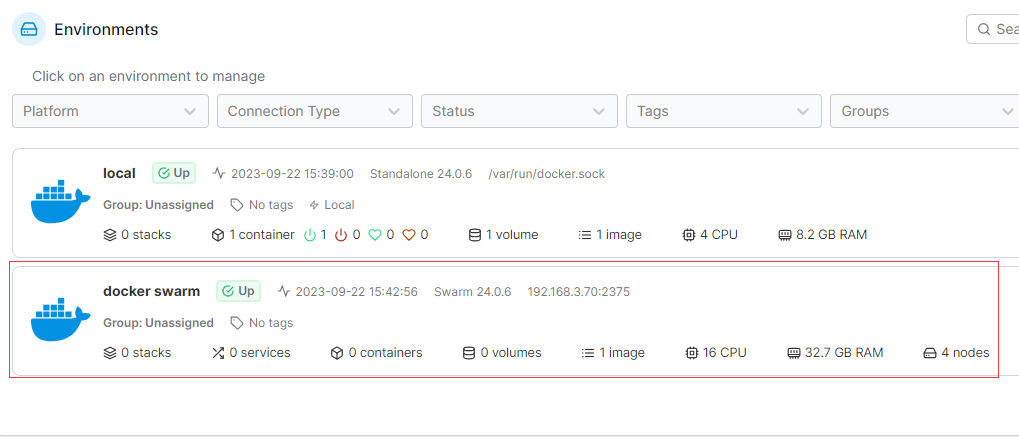The height and width of the screenshot is (437, 1019).
Task: Click the nodes icon showing 4 nodes
Action: [929, 353]
